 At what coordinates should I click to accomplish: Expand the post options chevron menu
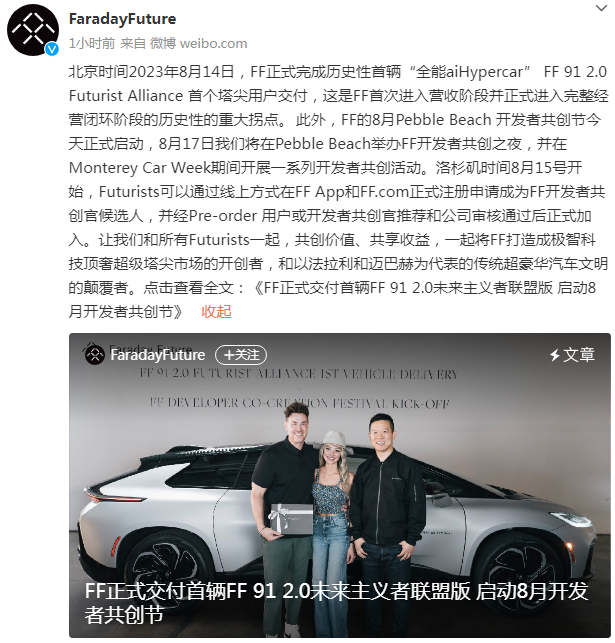601,8
